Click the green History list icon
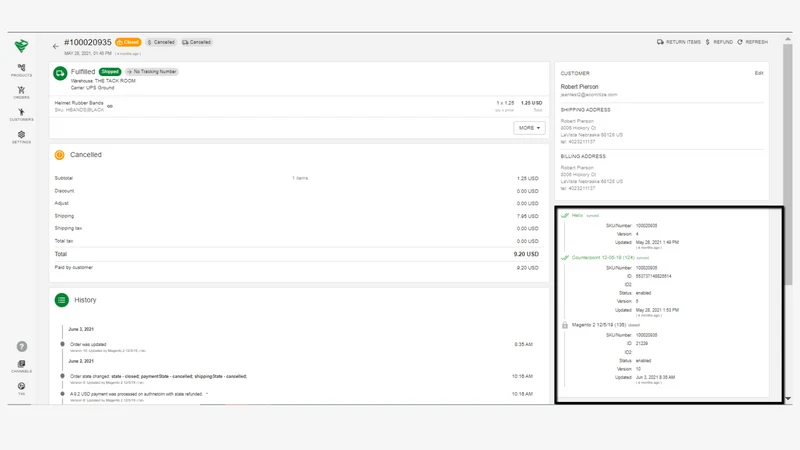Image resolution: width=800 pixels, height=450 pixels. click(62, 300)
